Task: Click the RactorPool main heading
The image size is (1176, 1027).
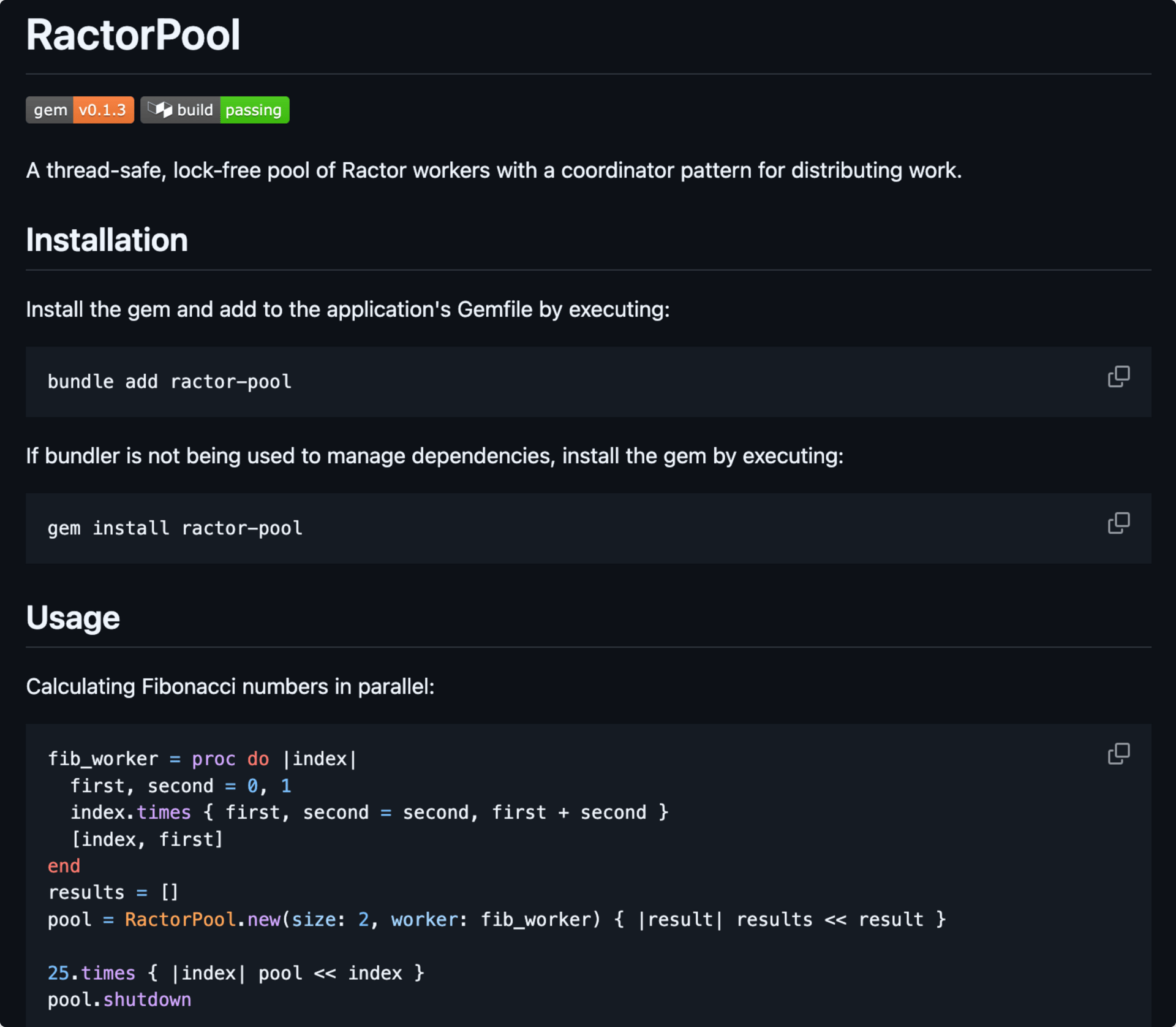Action: (133, 35)
